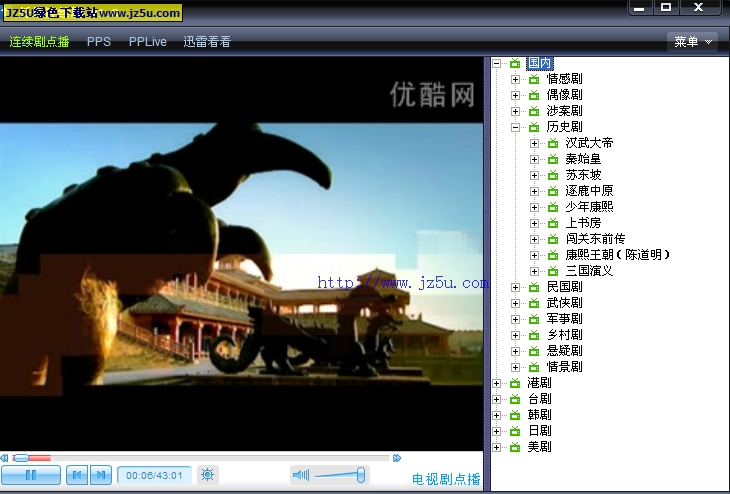The image size is (730, 494).
Task: Expand 少年康熙 episode list
Action: (534, 207)
